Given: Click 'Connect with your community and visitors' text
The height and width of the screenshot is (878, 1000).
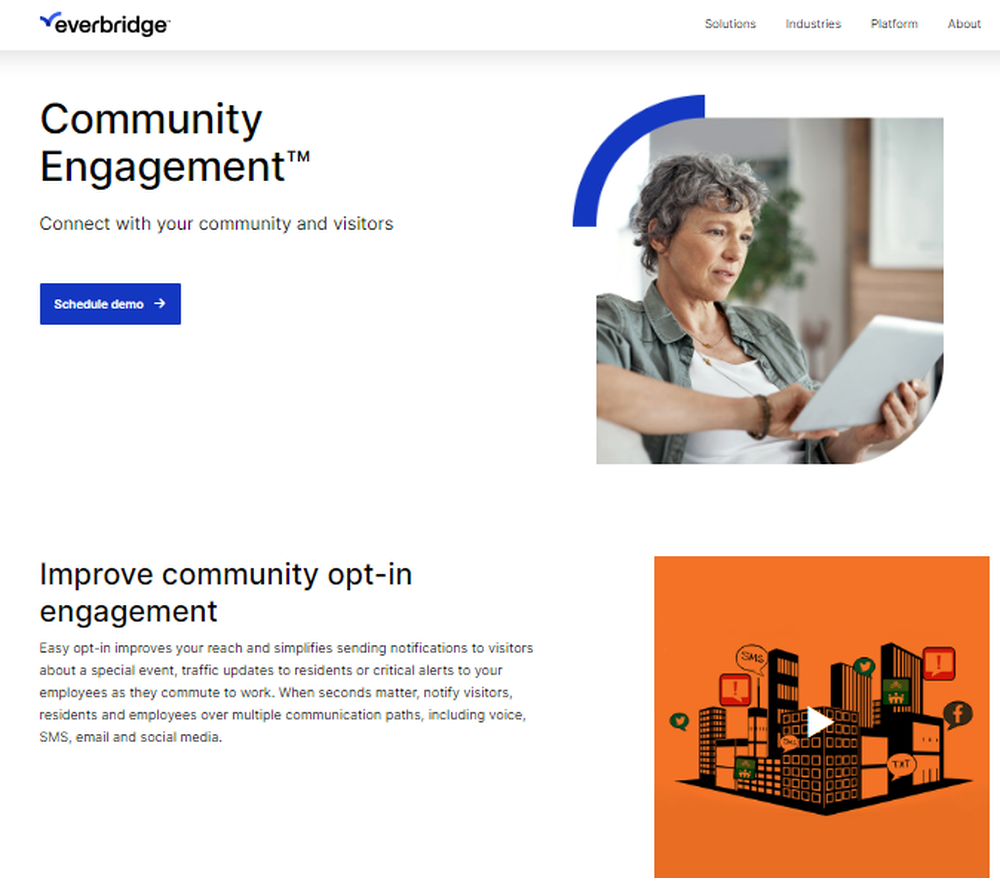Looking at the screenshot, I should point(216,224).
